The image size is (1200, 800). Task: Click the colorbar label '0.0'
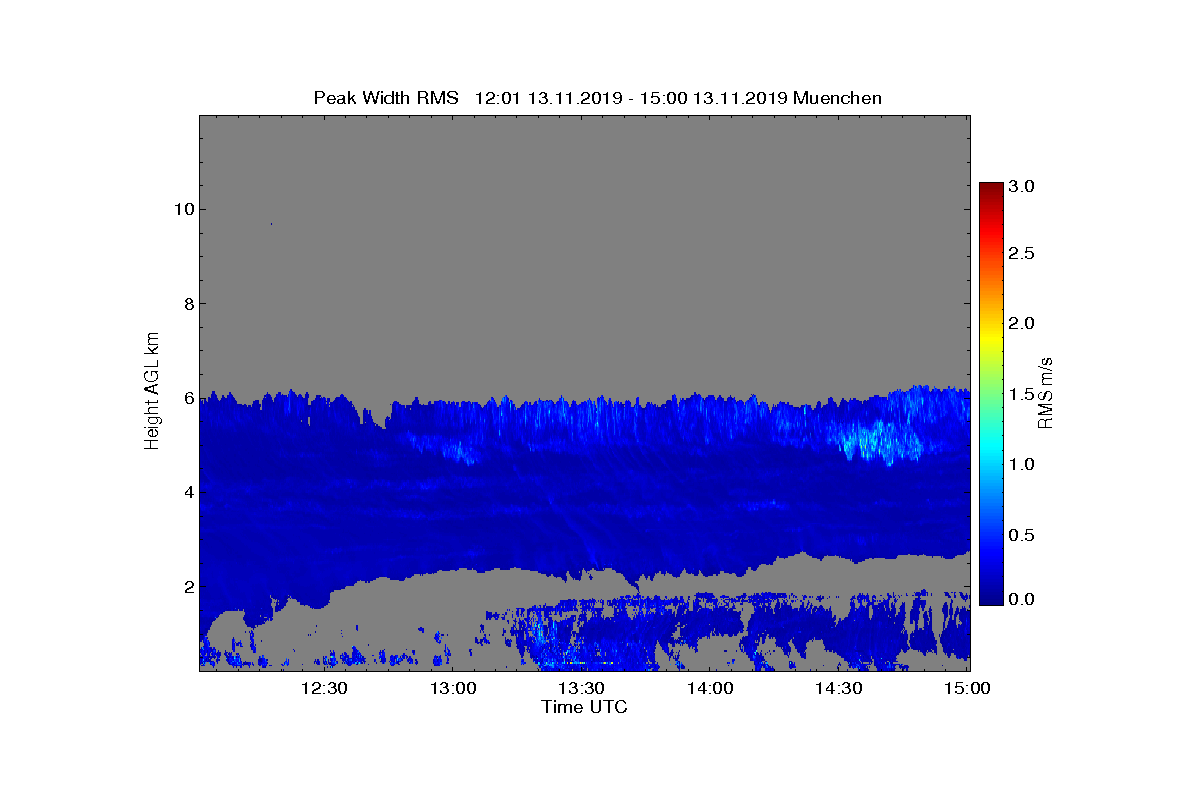click(1021, 599)
